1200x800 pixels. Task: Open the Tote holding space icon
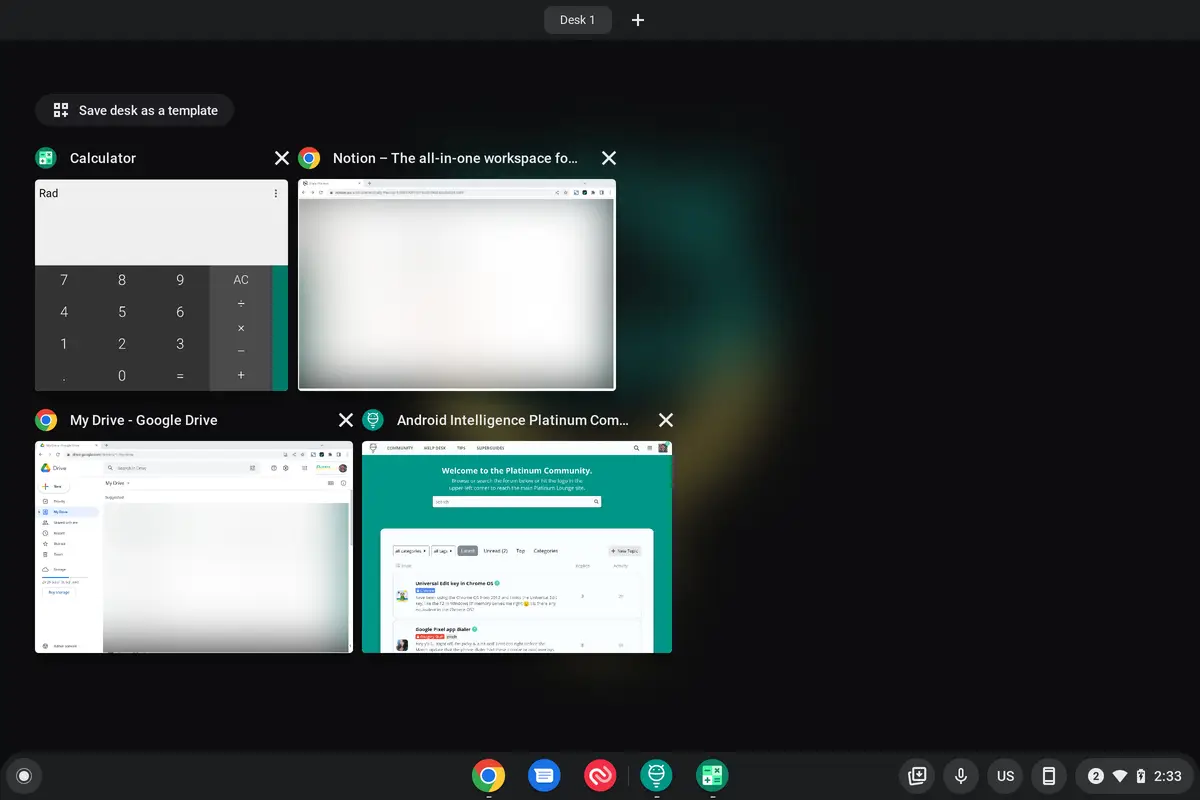916,776
